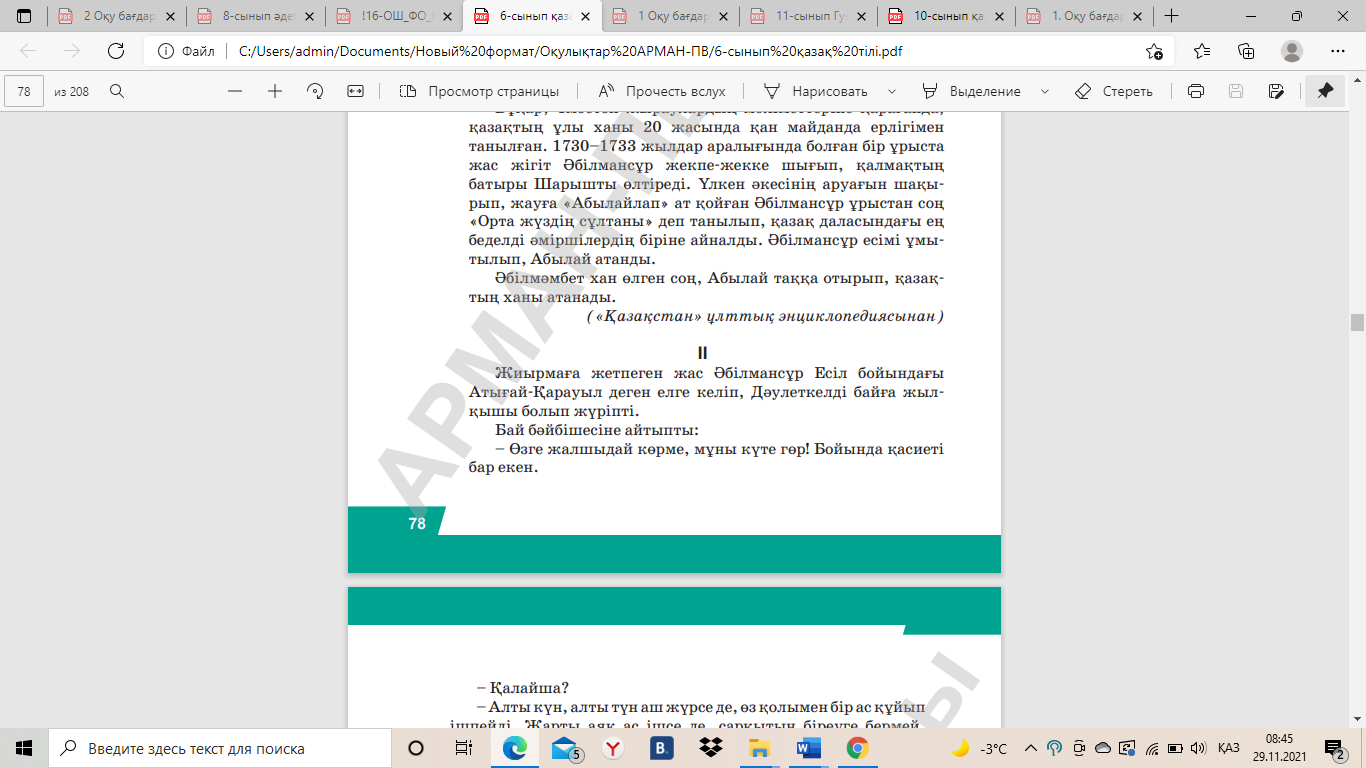View site information icon beside Файл

165,52
